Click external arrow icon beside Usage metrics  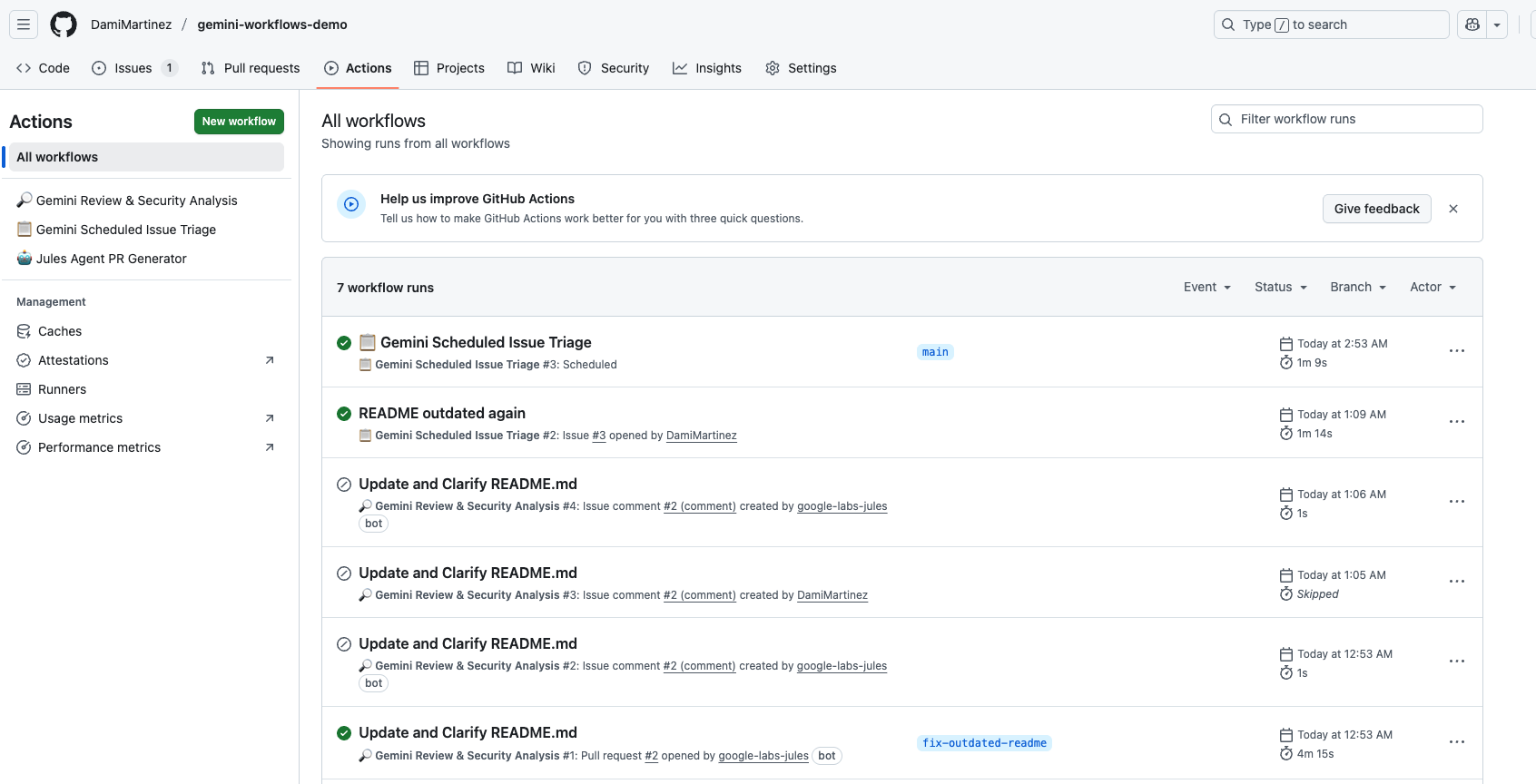(270, 418)
